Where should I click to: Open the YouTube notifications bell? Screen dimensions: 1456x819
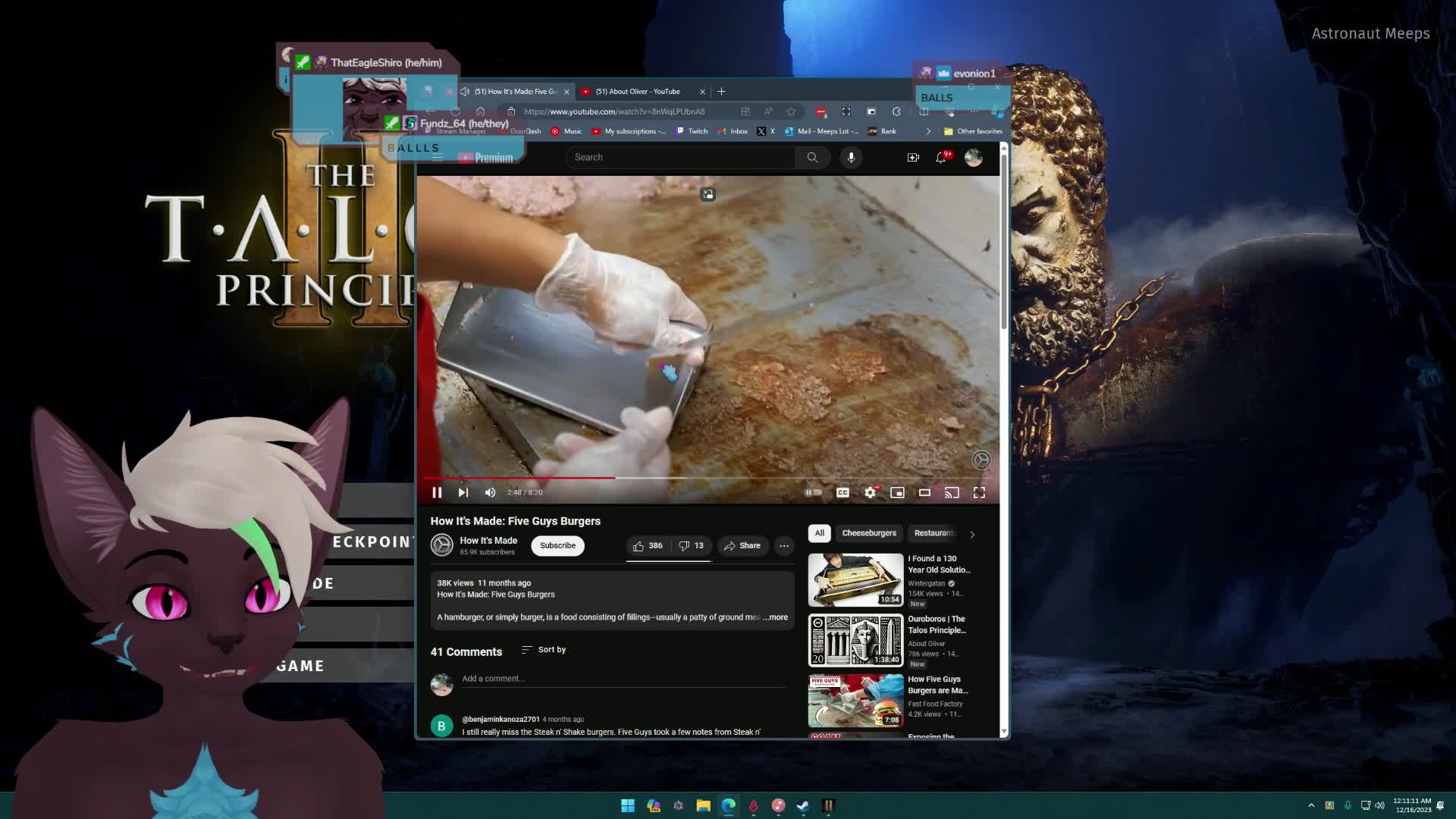(941, 157)
